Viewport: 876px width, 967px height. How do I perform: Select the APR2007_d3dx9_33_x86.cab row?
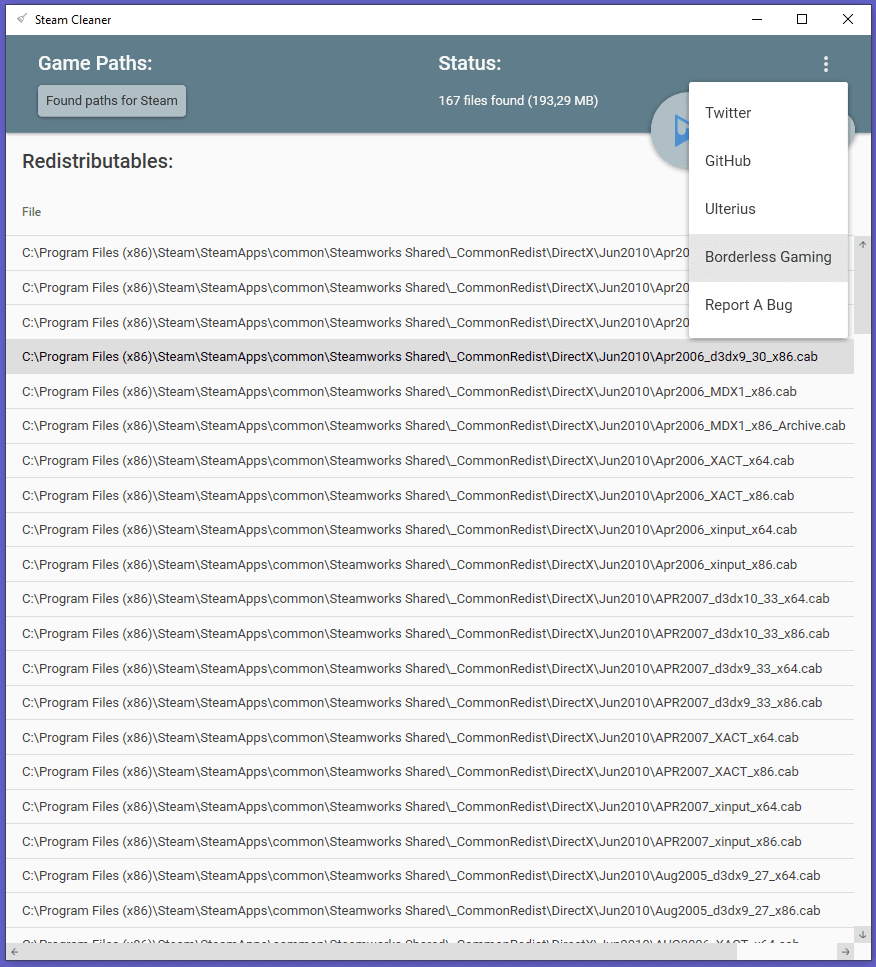(x=430, y=702)
